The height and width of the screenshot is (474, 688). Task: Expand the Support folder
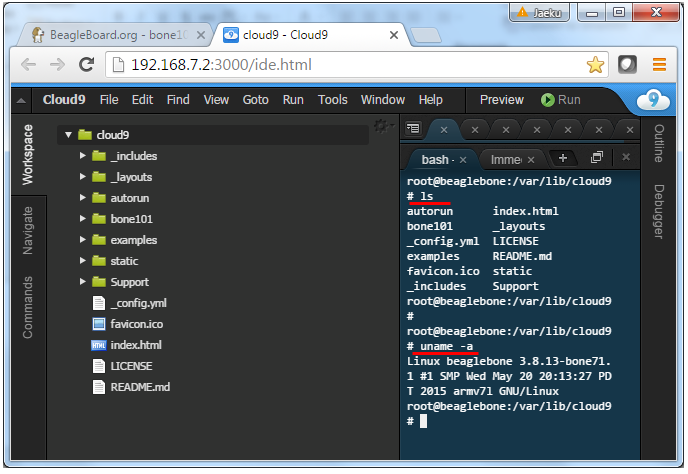pyautogui.click(x=82, y=282)
